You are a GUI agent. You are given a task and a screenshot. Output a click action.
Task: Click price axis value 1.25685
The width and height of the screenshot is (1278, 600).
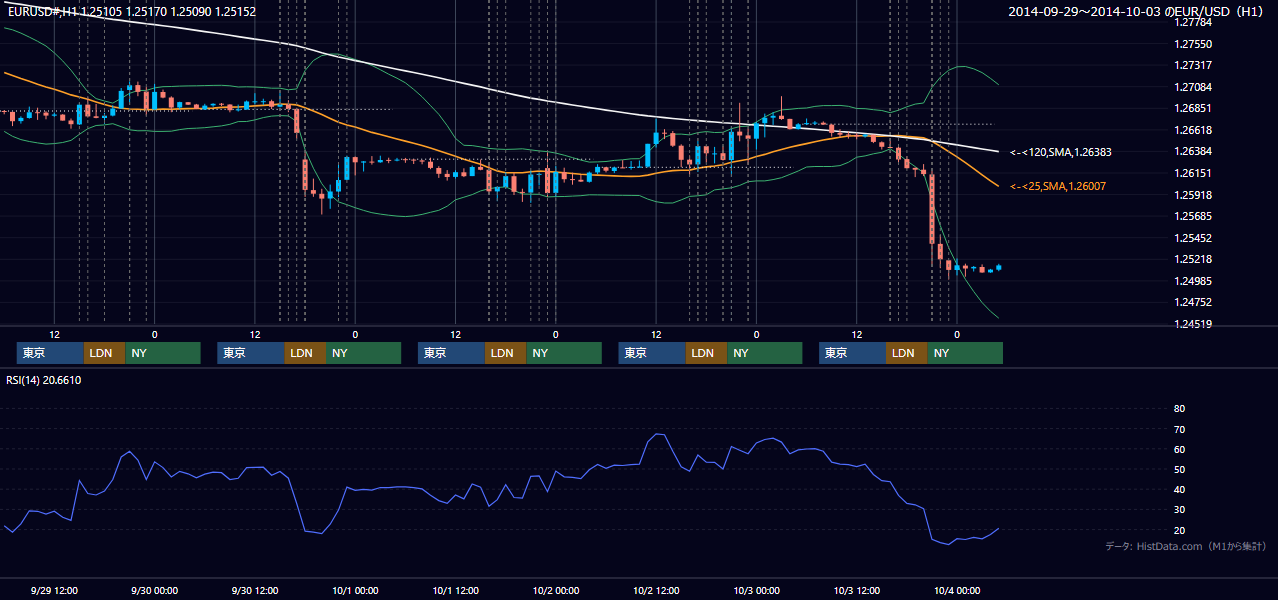click(1192, 216)
